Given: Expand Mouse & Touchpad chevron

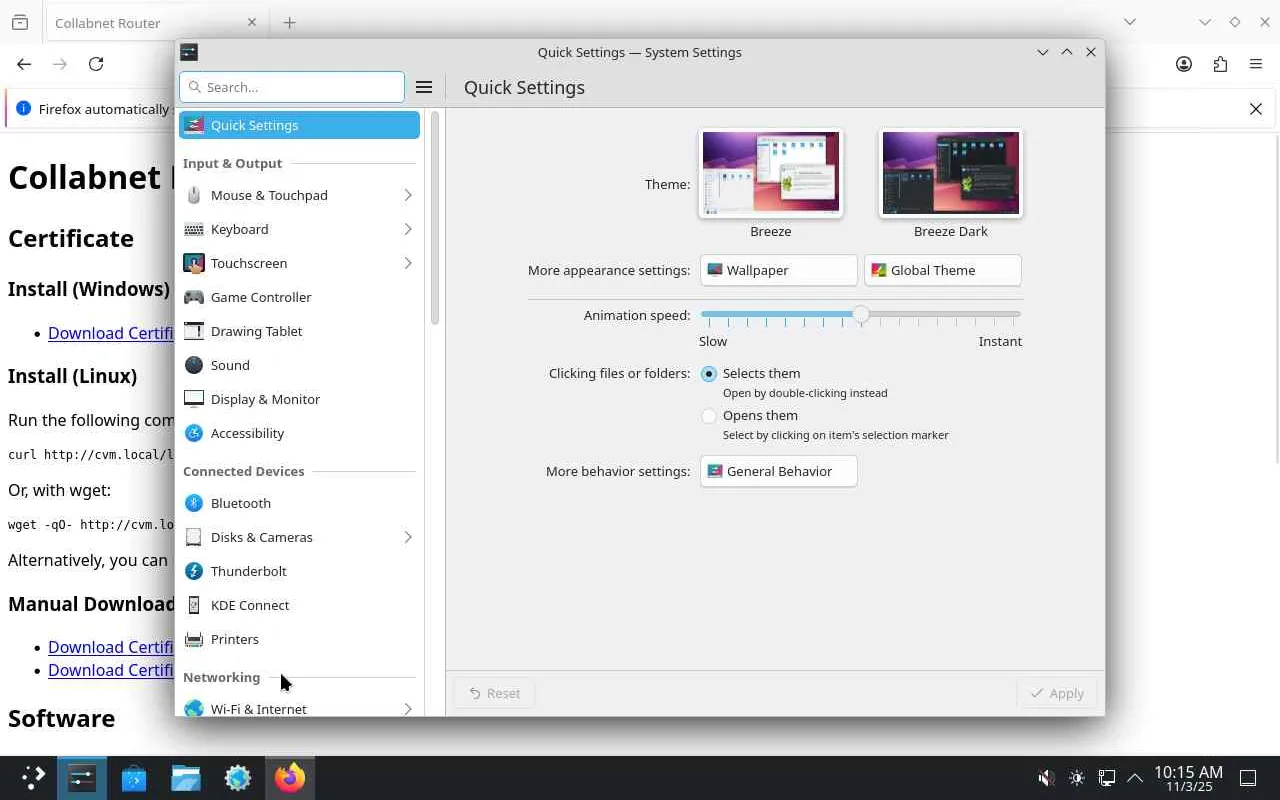Looking at the screenshot, I should (x=408, y=195).
